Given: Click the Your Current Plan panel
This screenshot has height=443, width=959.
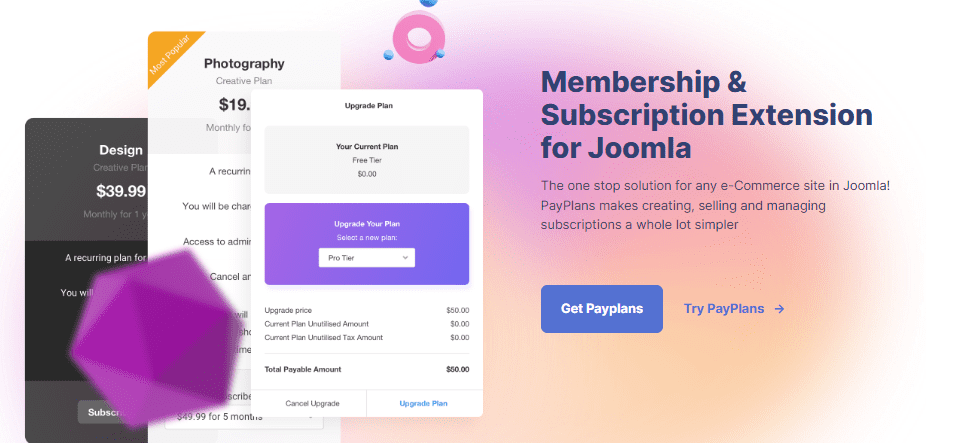Looking at the screenshot, I should click(366, 159).
